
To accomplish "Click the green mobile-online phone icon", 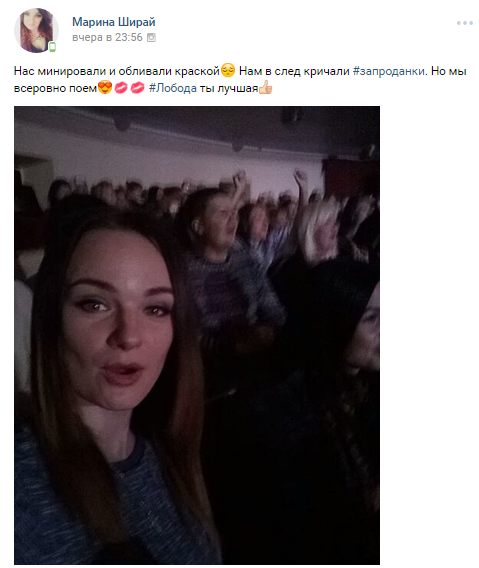I will click(x=53, y=47).
